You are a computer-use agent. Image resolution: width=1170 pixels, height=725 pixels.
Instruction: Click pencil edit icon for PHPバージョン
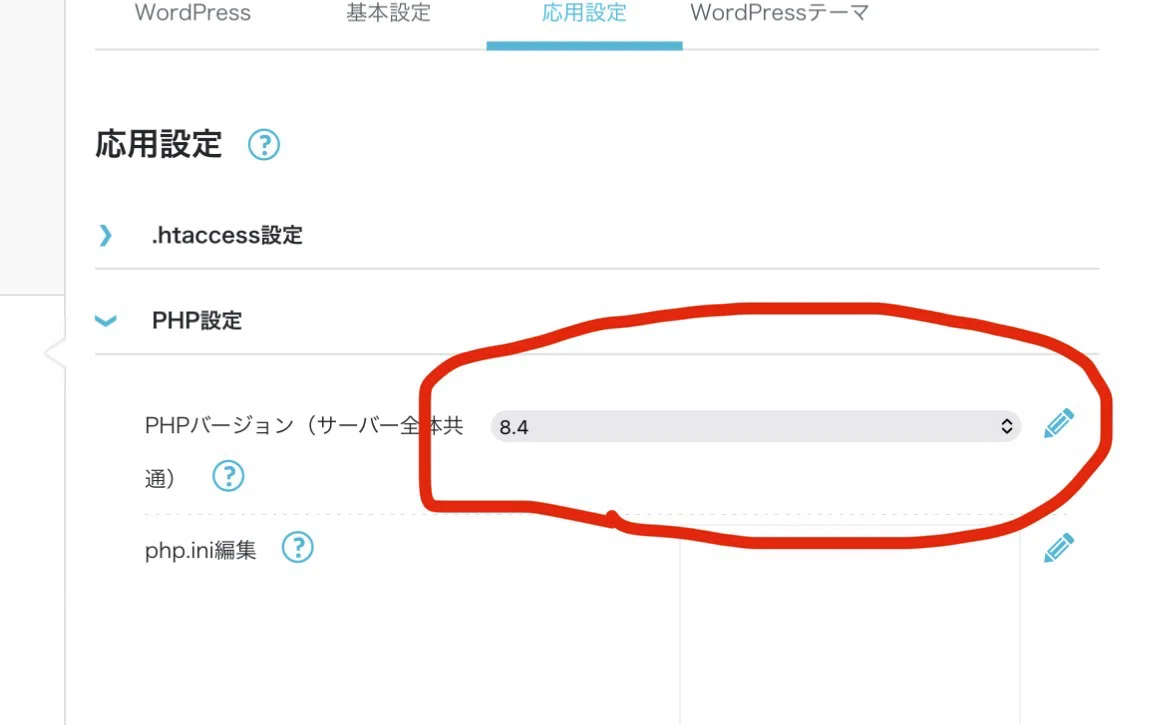click(1058, 424)
